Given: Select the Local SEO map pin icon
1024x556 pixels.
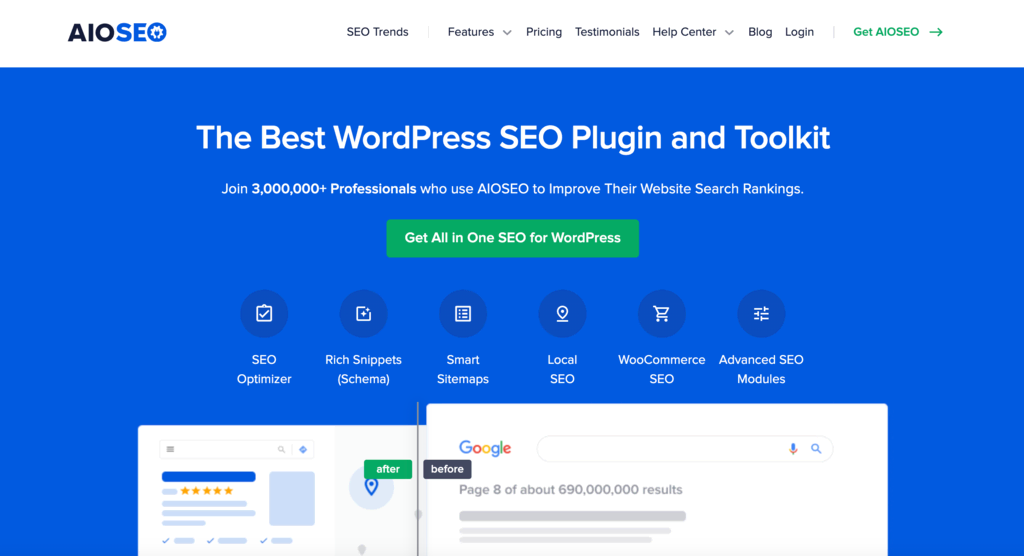Looking at the screenshot, I should tap(562, 314).
